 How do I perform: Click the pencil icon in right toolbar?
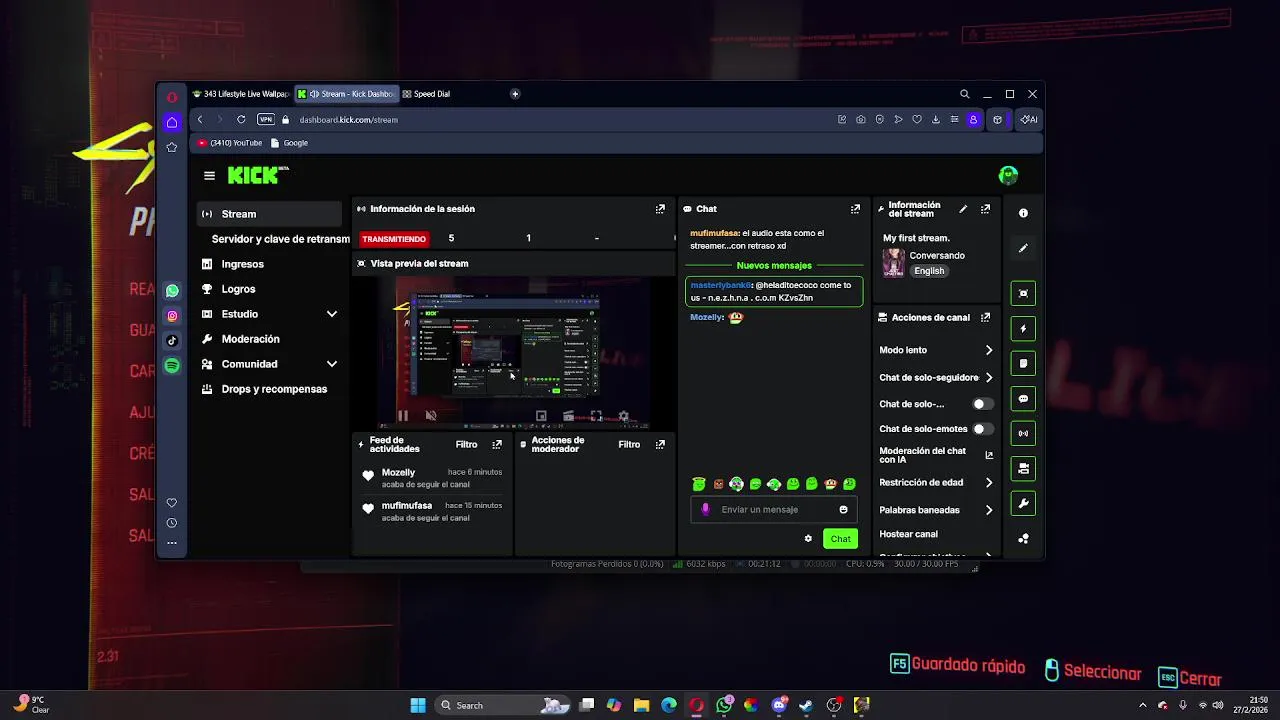[x=1023, y=248]
